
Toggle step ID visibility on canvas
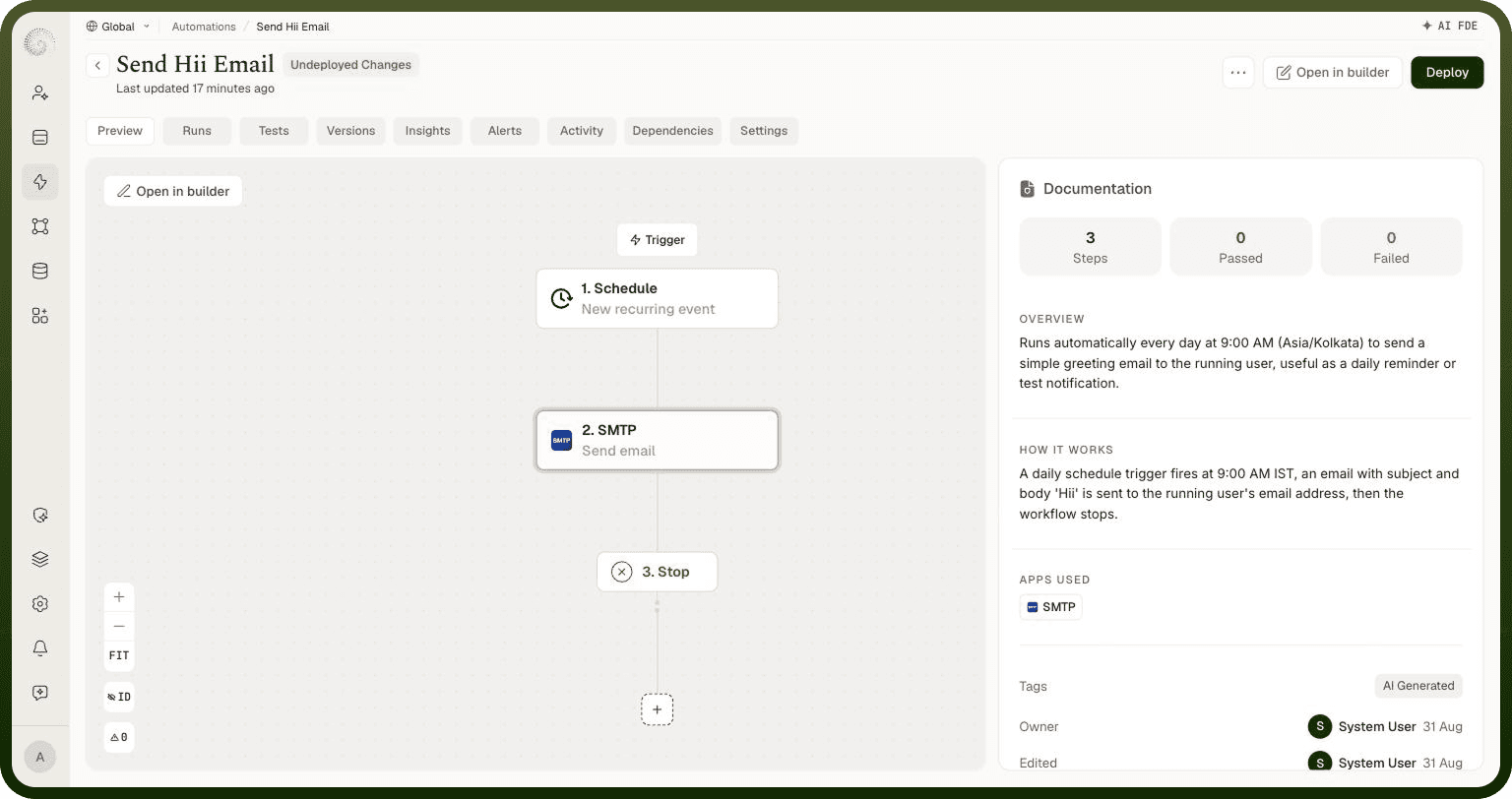click(119, 697)
